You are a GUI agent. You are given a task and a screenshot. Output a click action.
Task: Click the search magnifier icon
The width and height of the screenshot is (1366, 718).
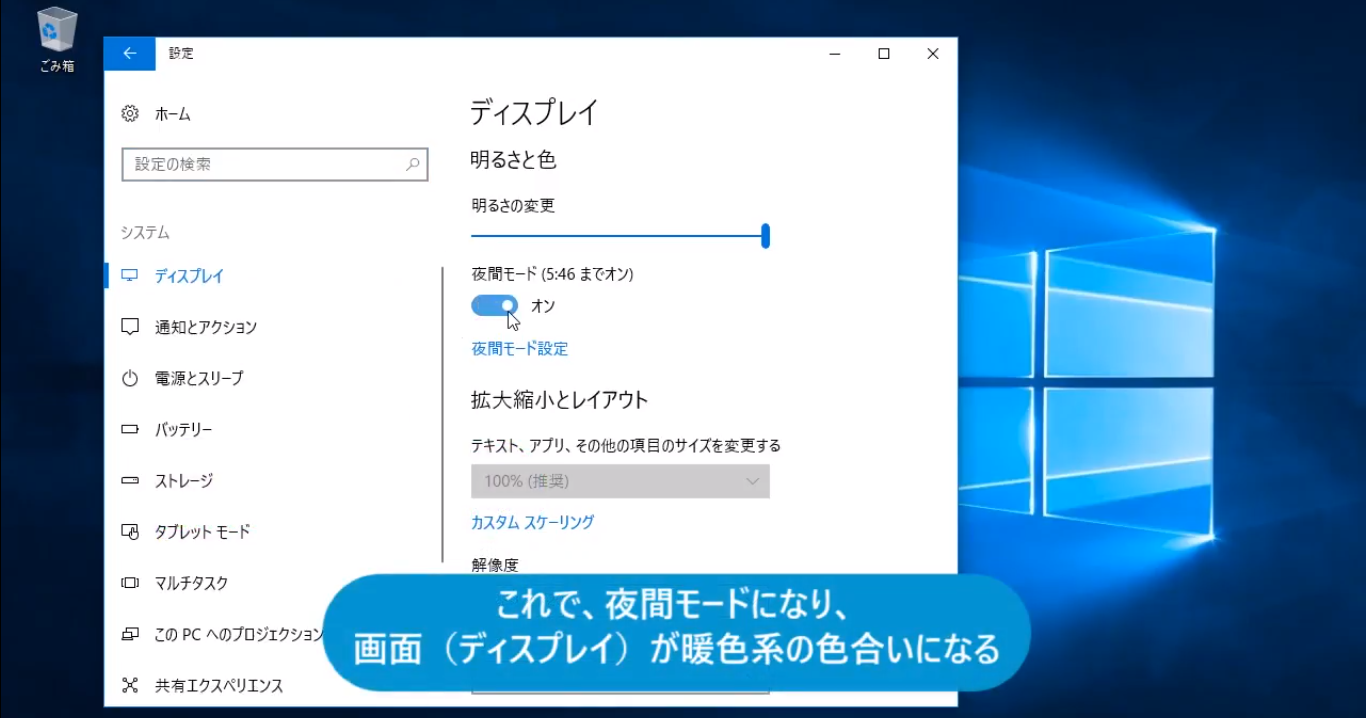click(412, 165)
